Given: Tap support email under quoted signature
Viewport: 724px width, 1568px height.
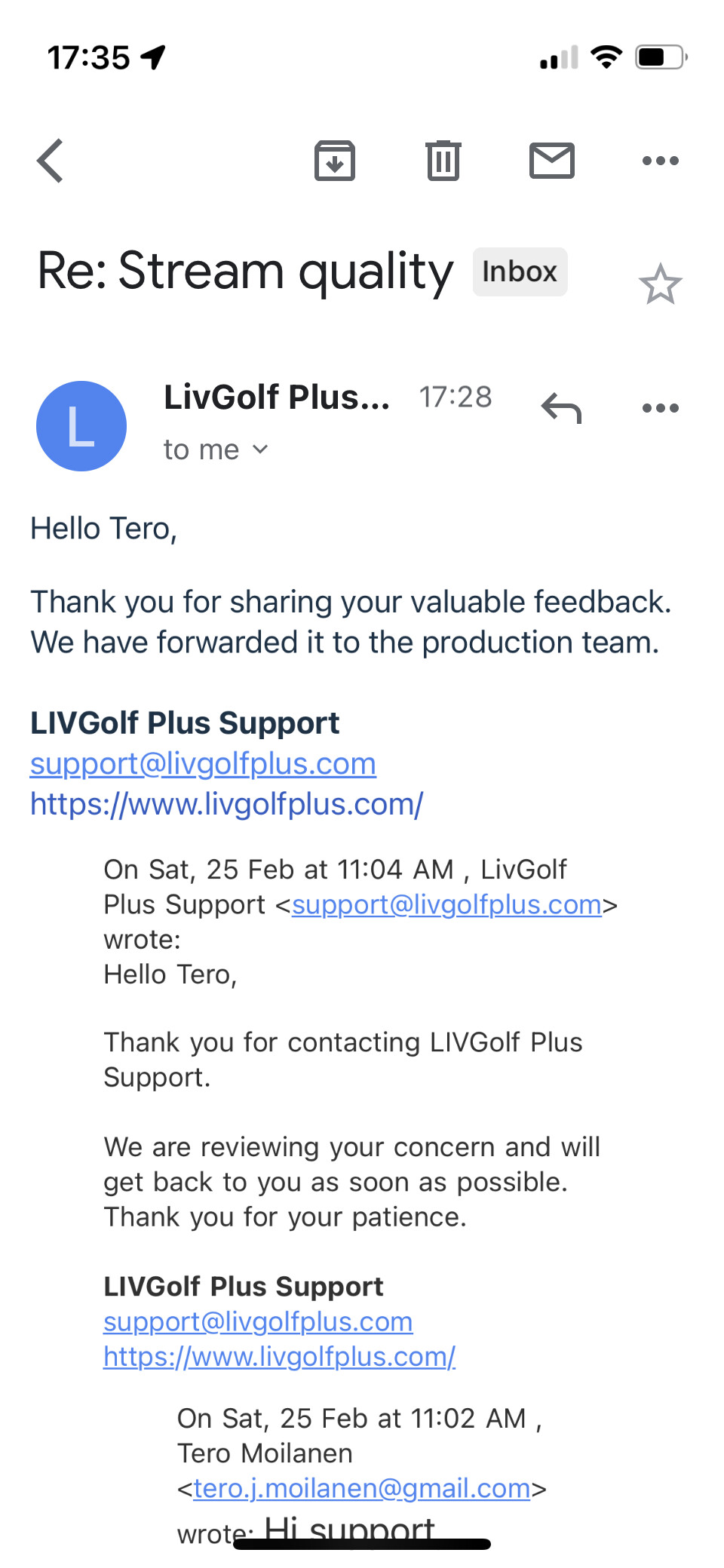Looking at the screenshot, I should pyautogui.click(x=258, y=1321).
